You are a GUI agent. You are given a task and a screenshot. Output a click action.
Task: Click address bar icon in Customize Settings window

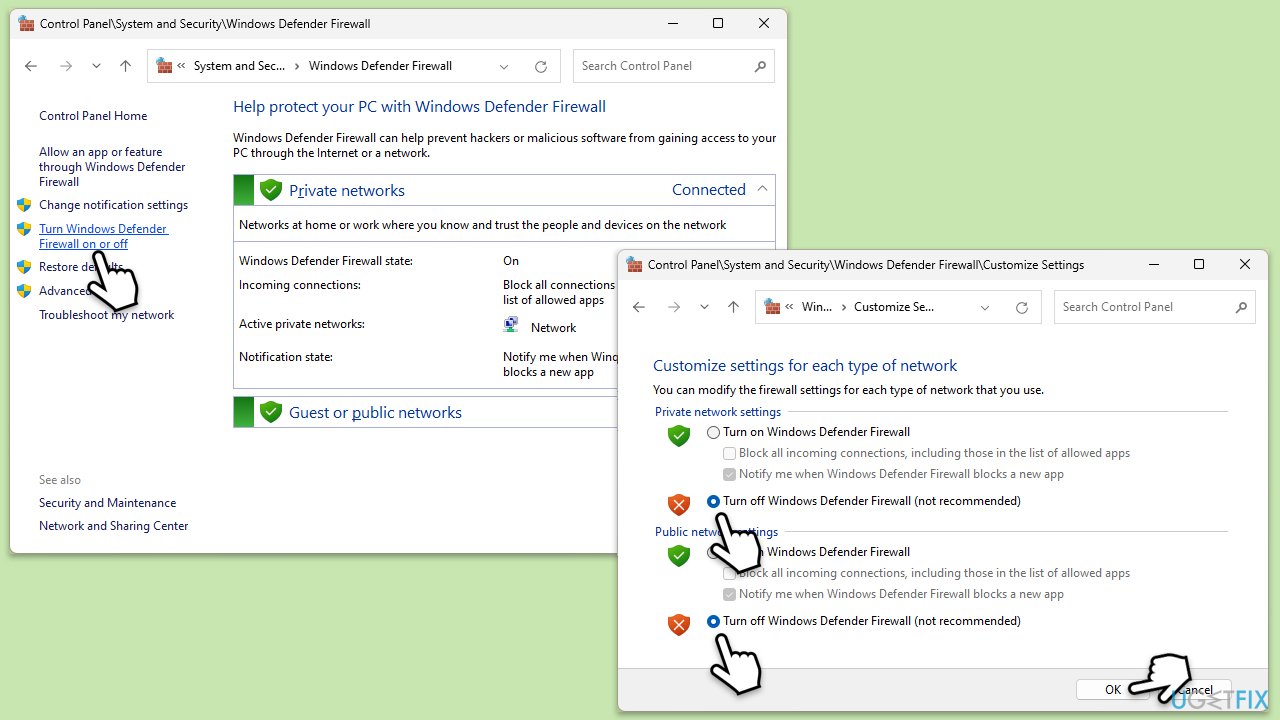point(772,307)
